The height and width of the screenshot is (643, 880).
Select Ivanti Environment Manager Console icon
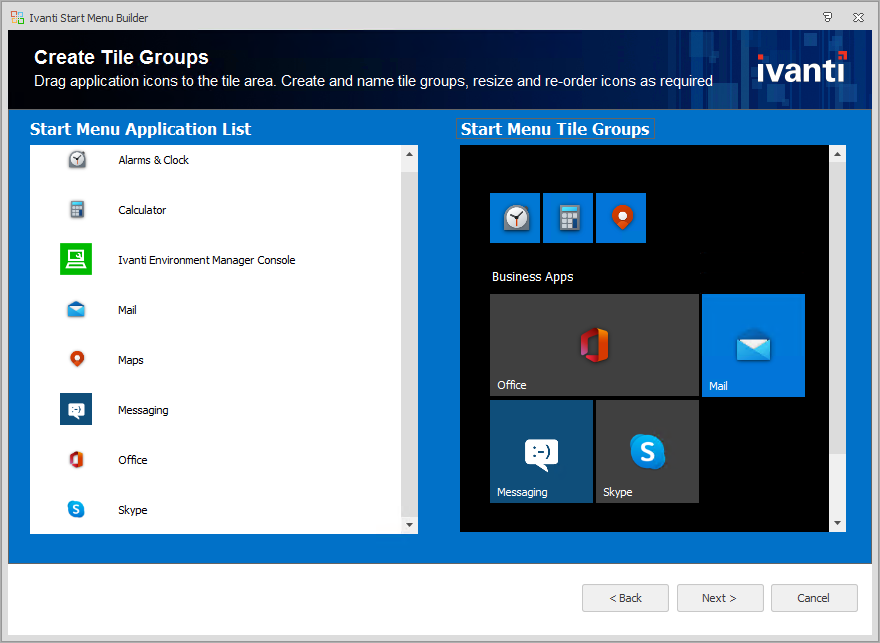[76, 260]
